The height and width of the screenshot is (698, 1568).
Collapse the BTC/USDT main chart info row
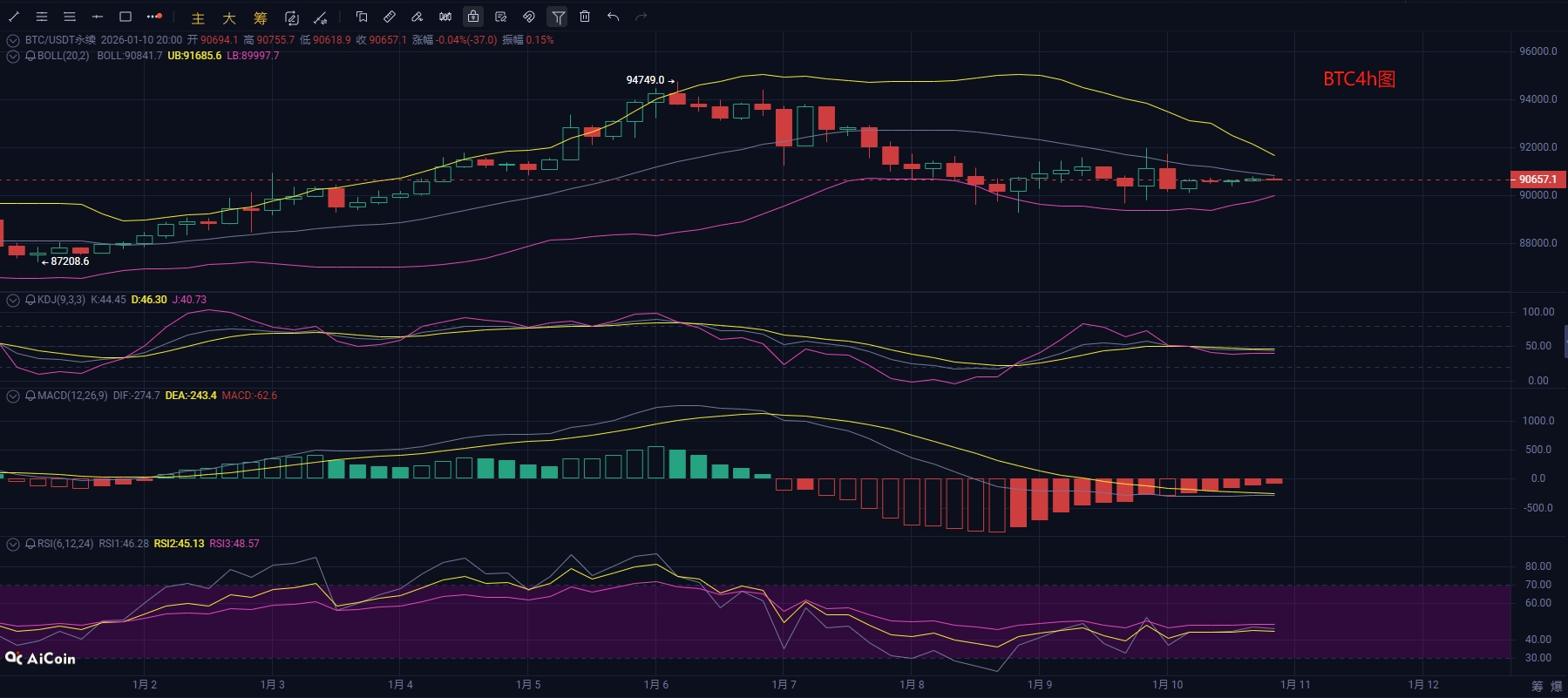coord(13,40)
